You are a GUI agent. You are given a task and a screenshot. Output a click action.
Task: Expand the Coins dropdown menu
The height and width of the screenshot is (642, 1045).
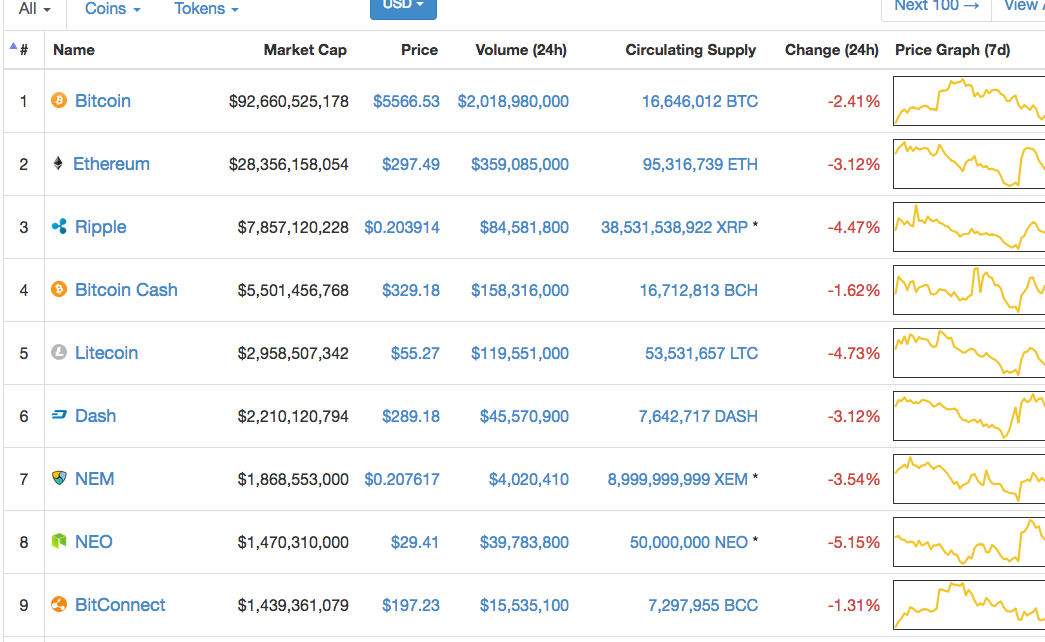112,8
